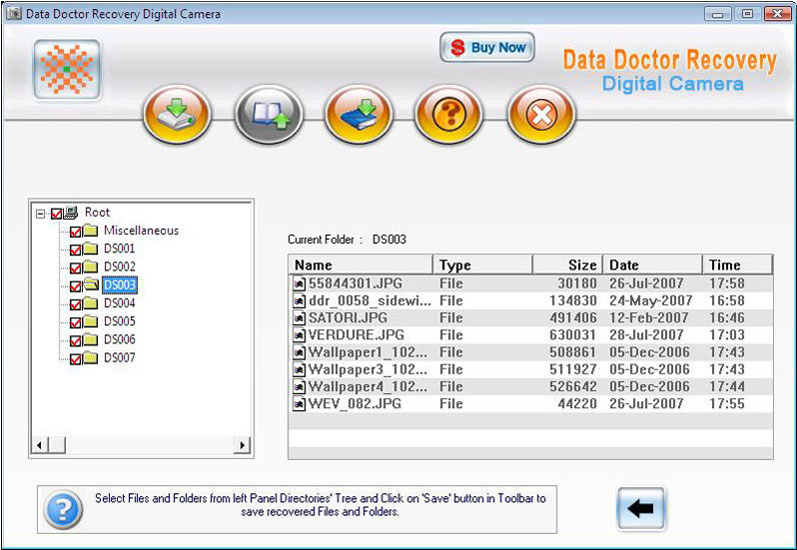This screenshot has height=550, width=797.
Task: Click tree scrollbar left arrow
Action: [x=39, y=445]
